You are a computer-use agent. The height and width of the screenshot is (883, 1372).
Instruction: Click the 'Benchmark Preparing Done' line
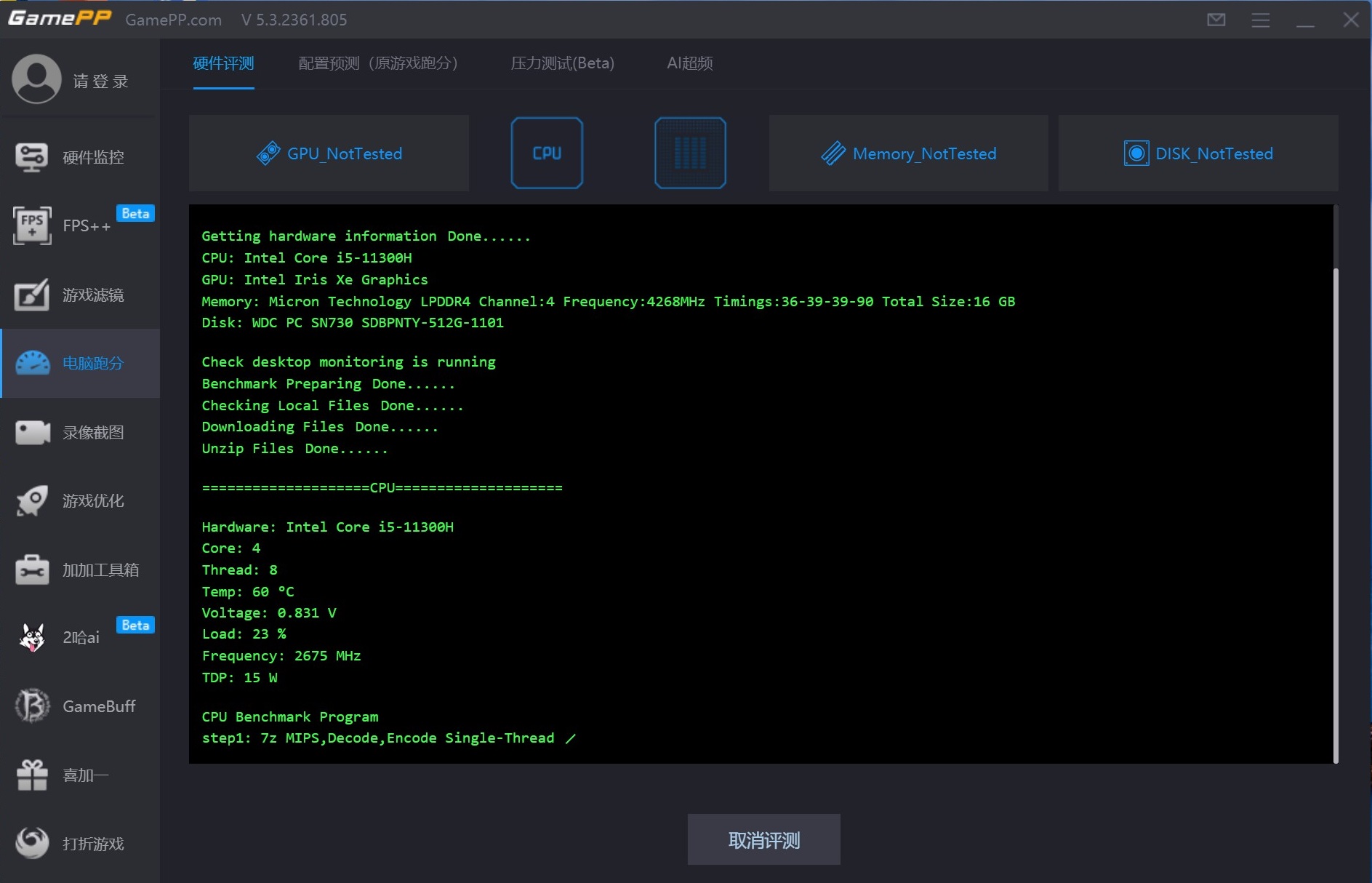tap(328, 383)
